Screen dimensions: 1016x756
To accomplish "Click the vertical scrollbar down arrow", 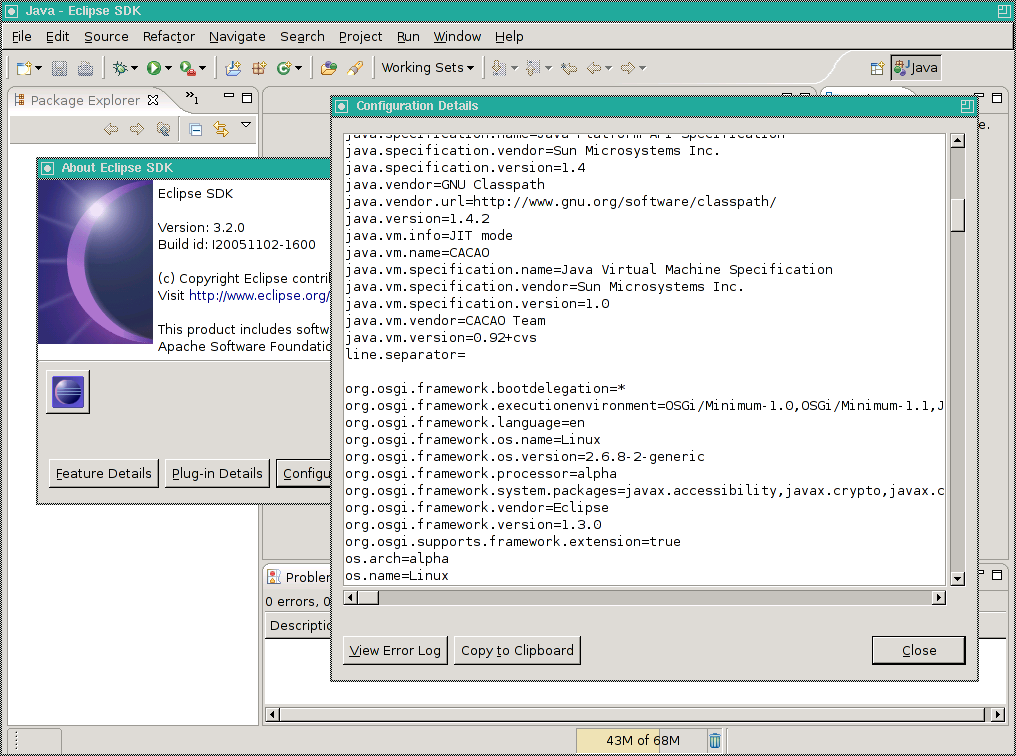I will (x=958, y=578).
